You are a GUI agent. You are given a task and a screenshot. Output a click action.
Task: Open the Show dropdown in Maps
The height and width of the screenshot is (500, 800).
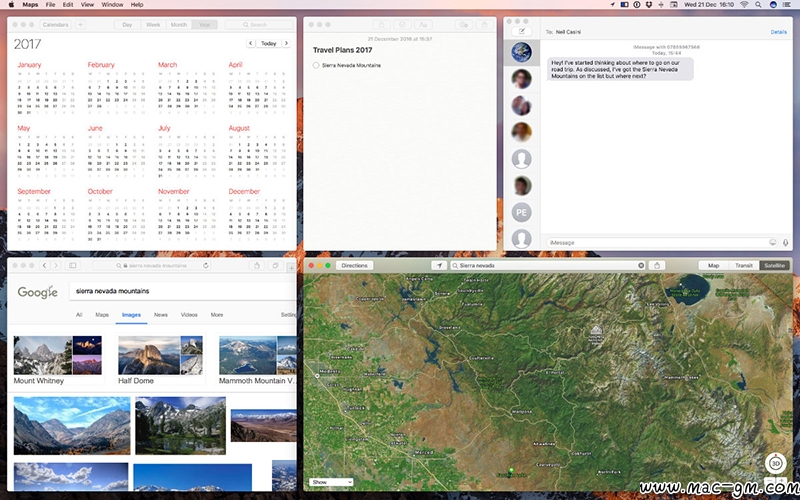point(331,482)
